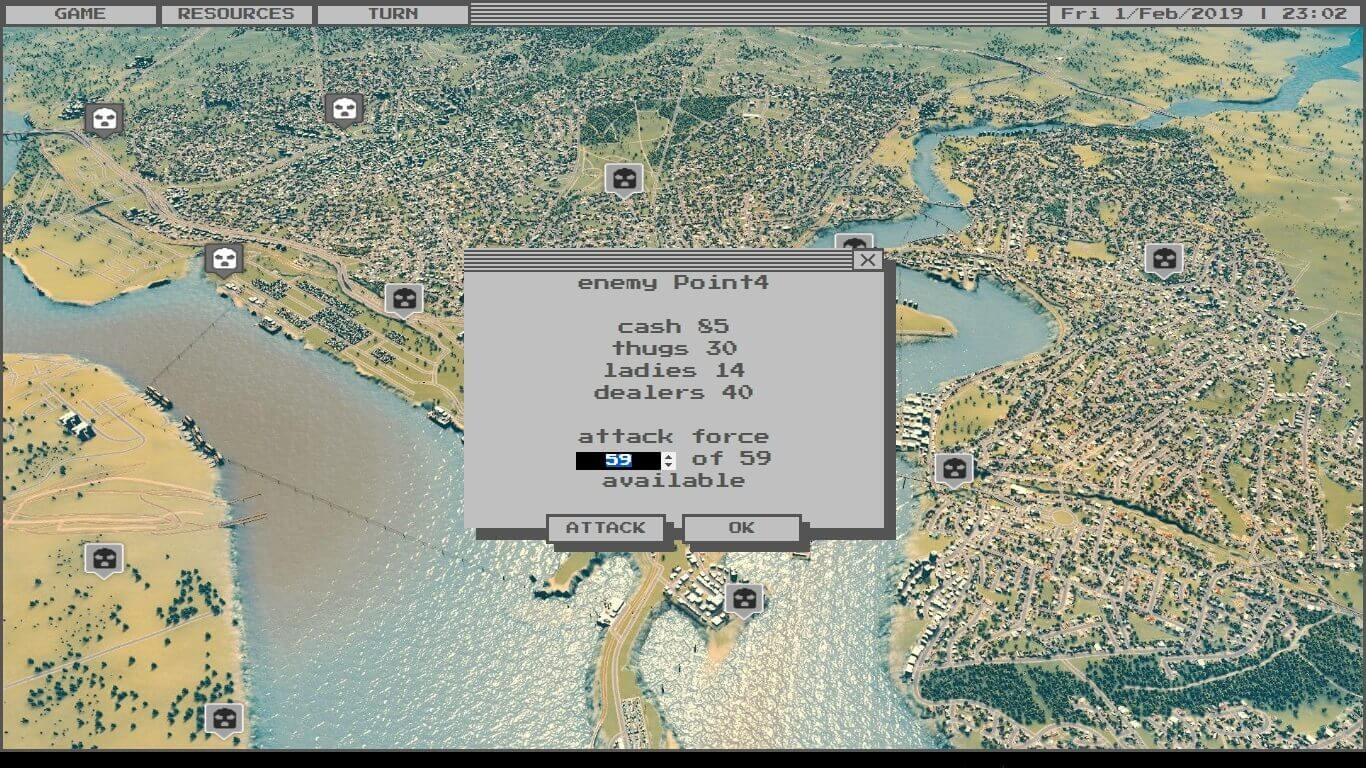1366x768 pixels.
Task: Open the GAME menu
Action: [80, 14]
